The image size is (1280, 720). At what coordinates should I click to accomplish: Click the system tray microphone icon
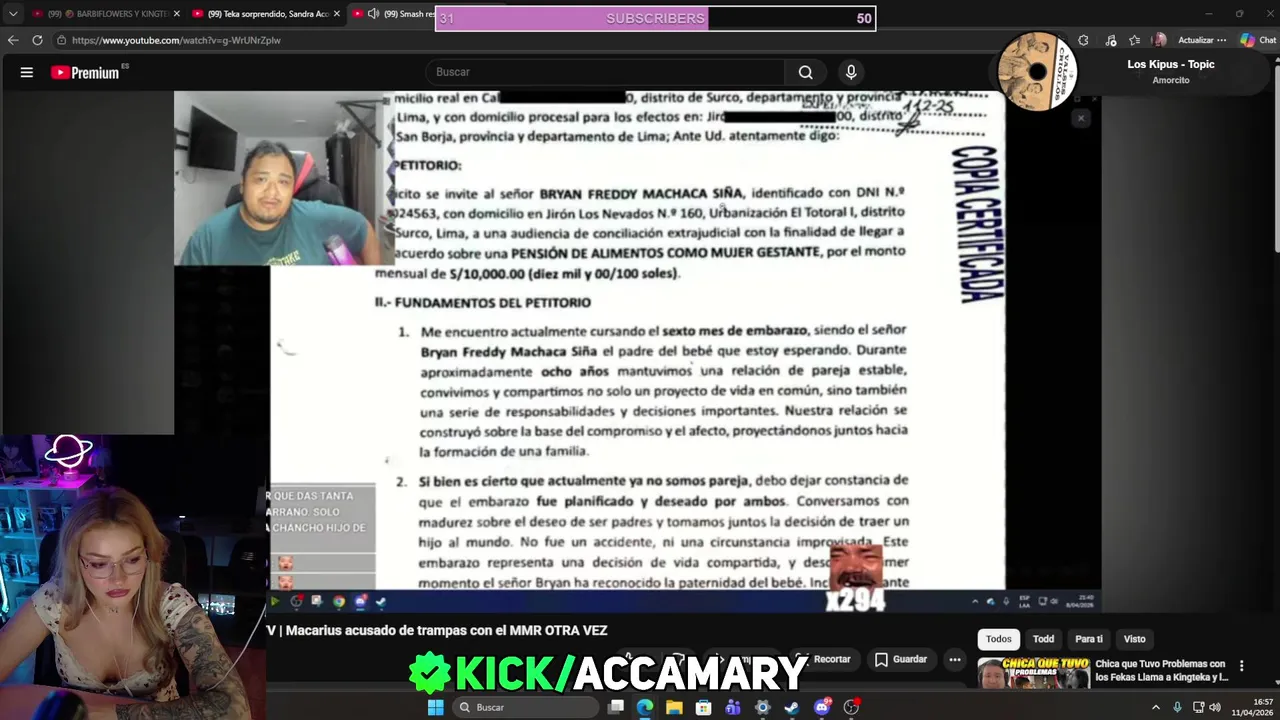coord(1176,707)
